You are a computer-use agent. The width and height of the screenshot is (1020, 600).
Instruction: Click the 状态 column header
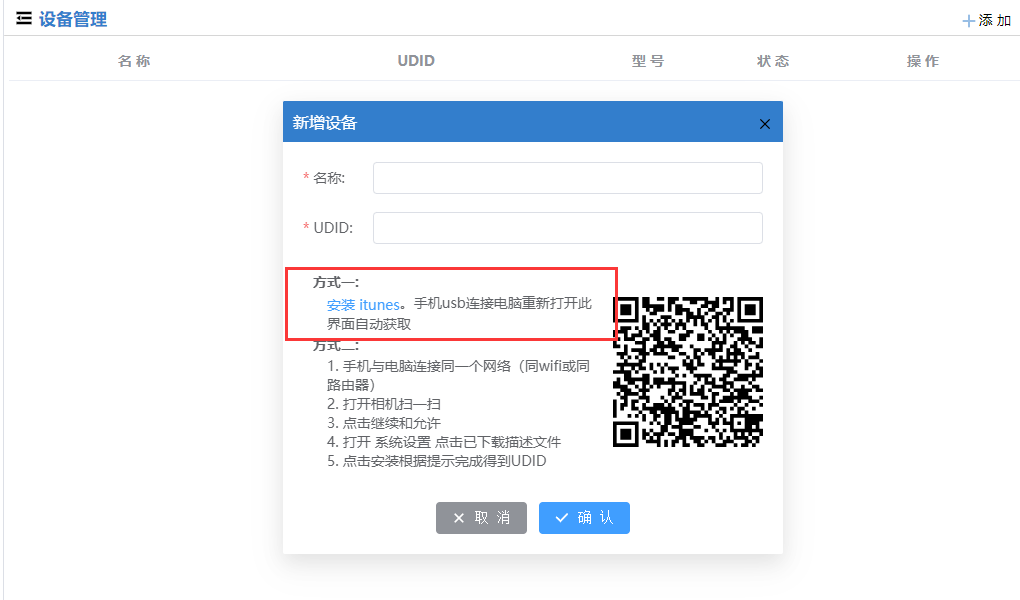[773, 60]
